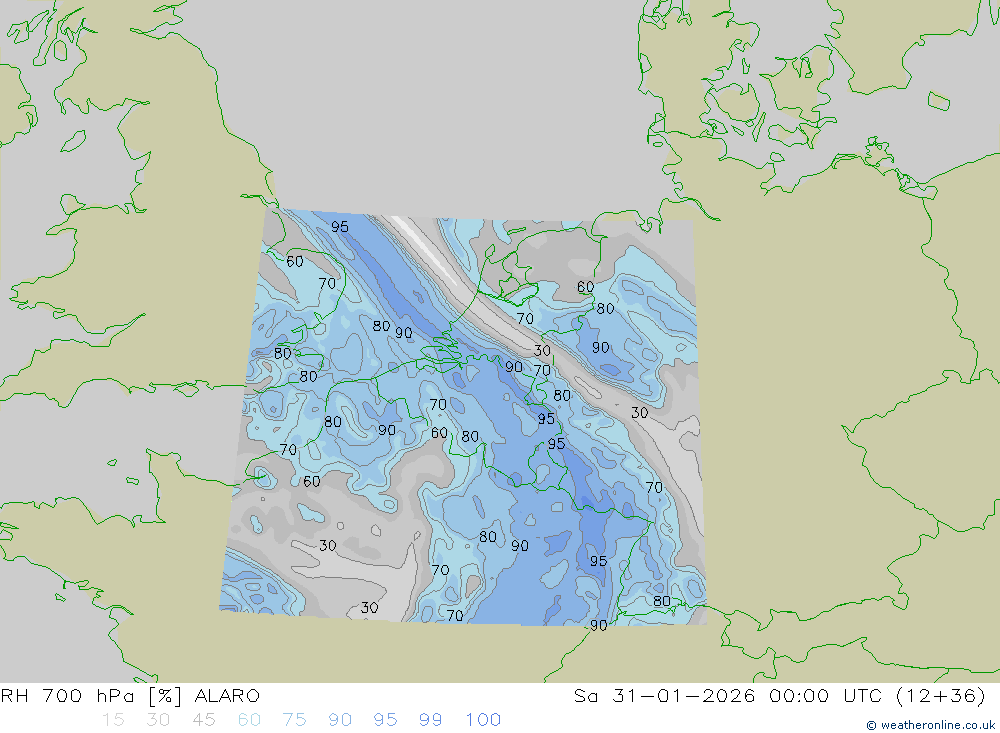Click the 'Sa 31-01-2026 00:00 UTC (12+36)' timestamp

(779, 696)
